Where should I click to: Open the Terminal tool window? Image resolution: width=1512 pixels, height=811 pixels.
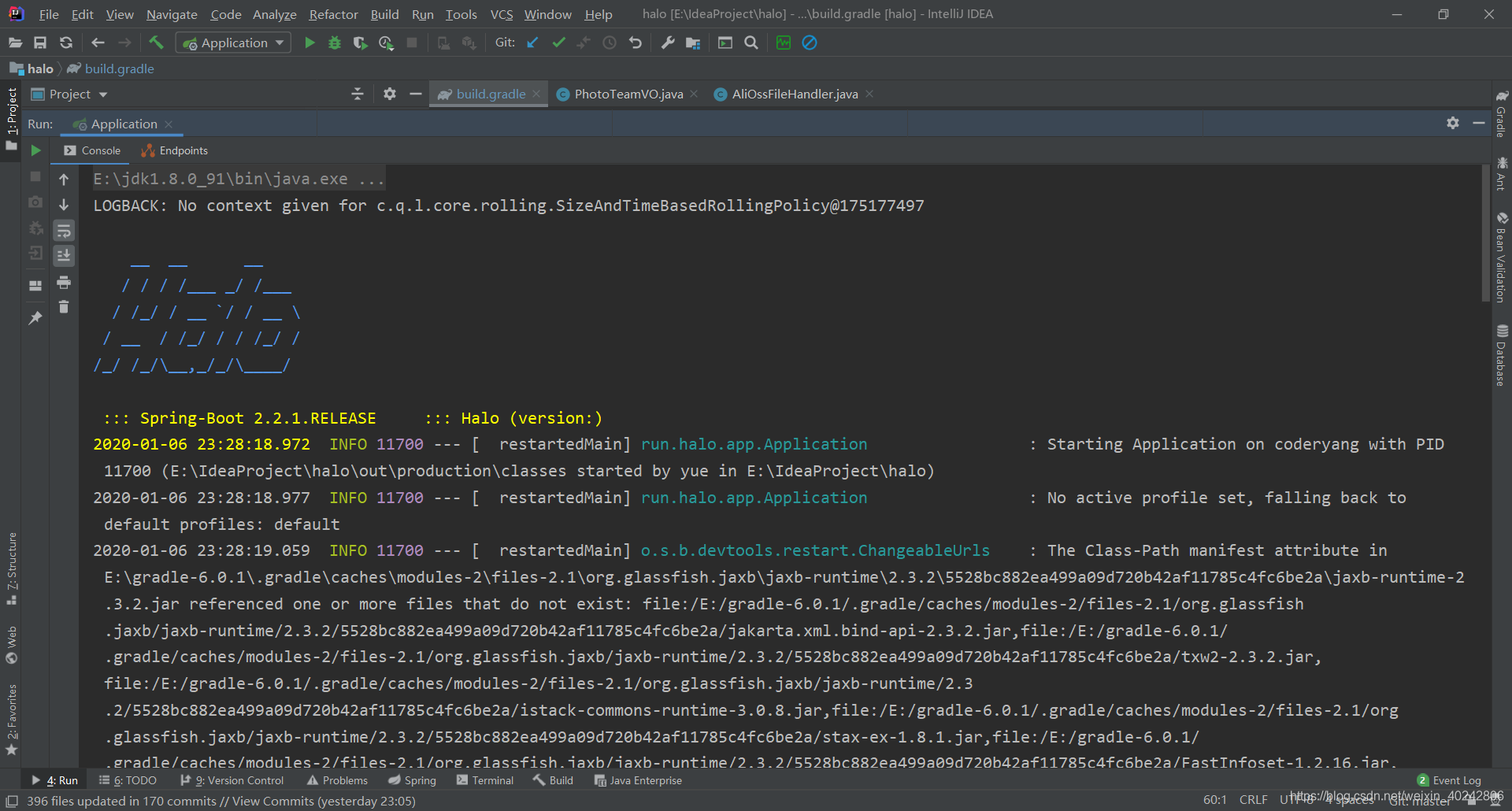(485, 780)
